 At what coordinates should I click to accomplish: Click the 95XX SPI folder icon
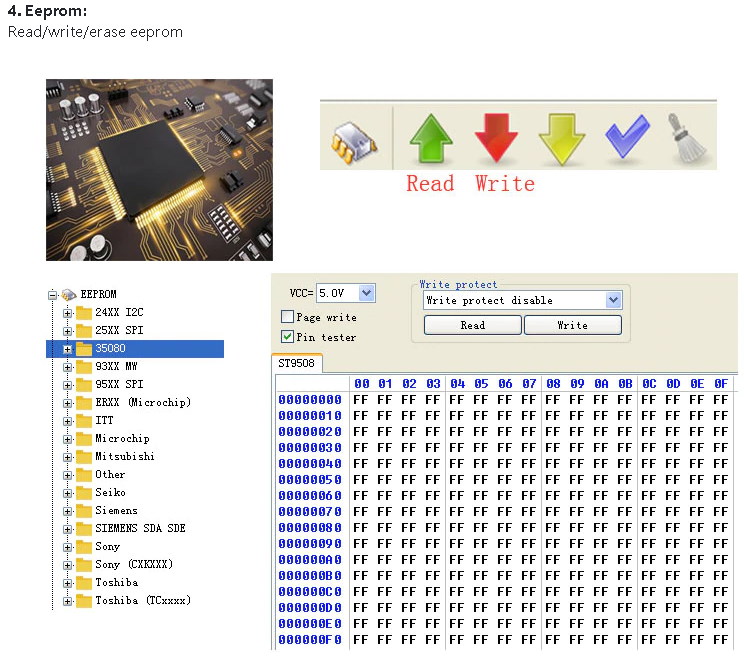(84, 385)
